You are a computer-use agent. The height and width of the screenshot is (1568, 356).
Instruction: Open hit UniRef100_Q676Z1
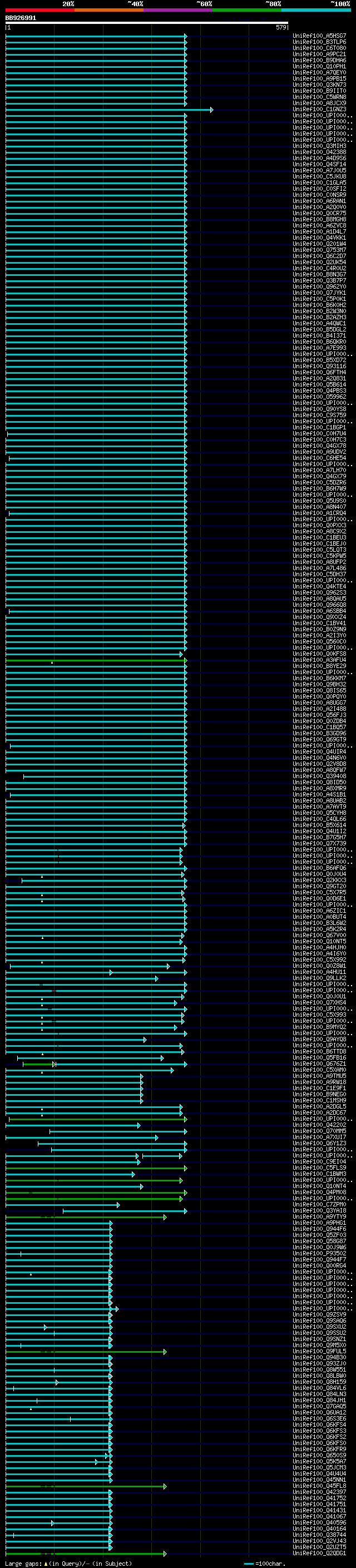(319, 1064)
